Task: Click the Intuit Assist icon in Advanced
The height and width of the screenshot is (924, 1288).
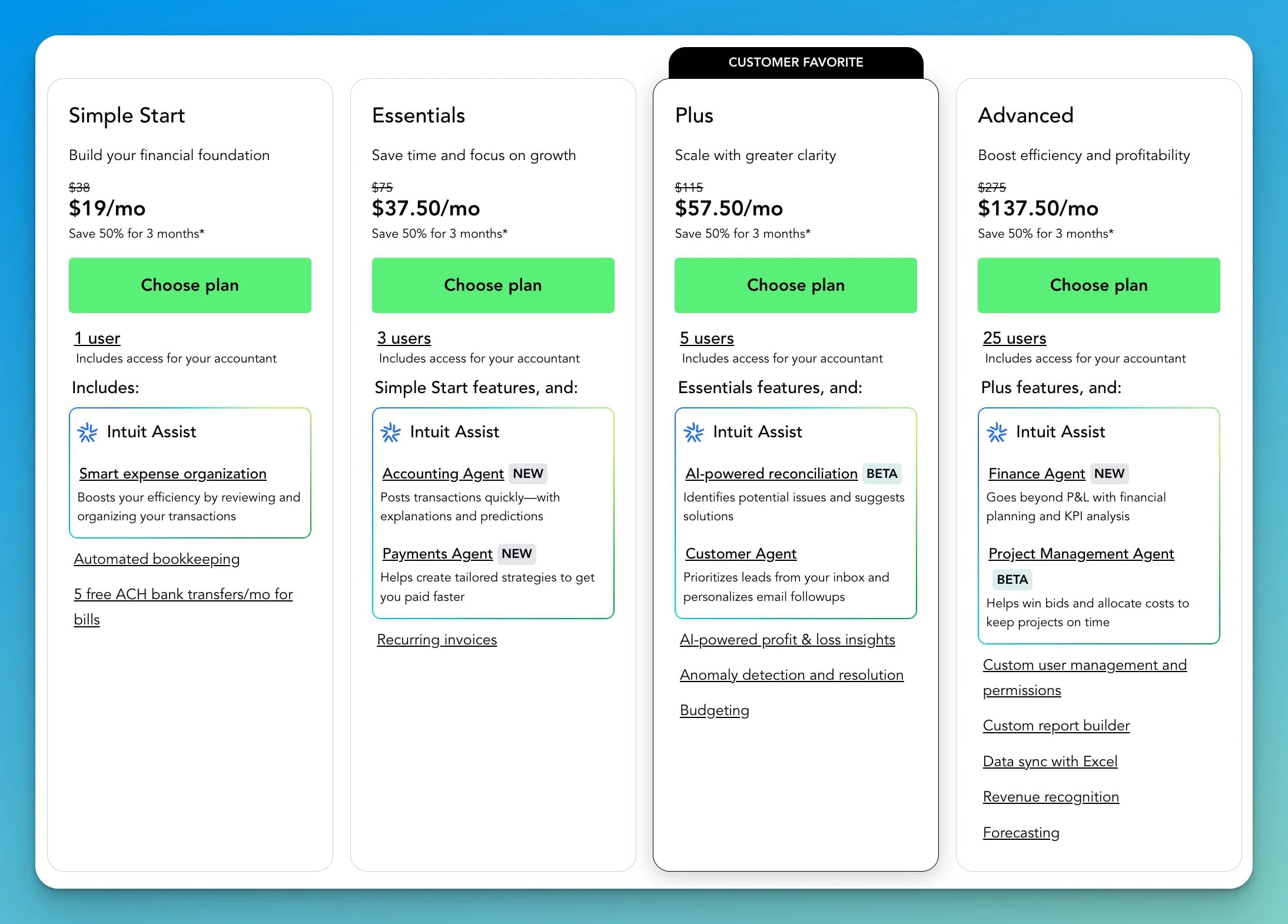Action: coord(996,432)
